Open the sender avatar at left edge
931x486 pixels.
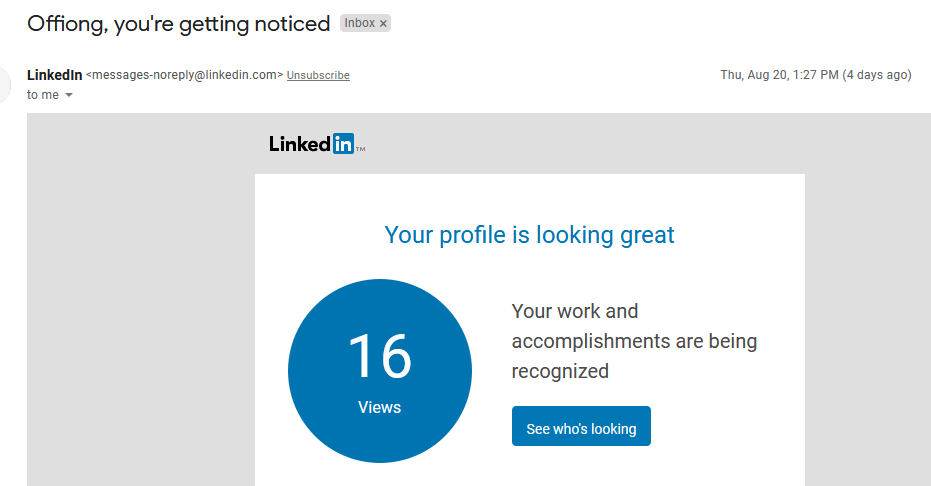click(5, 85)
